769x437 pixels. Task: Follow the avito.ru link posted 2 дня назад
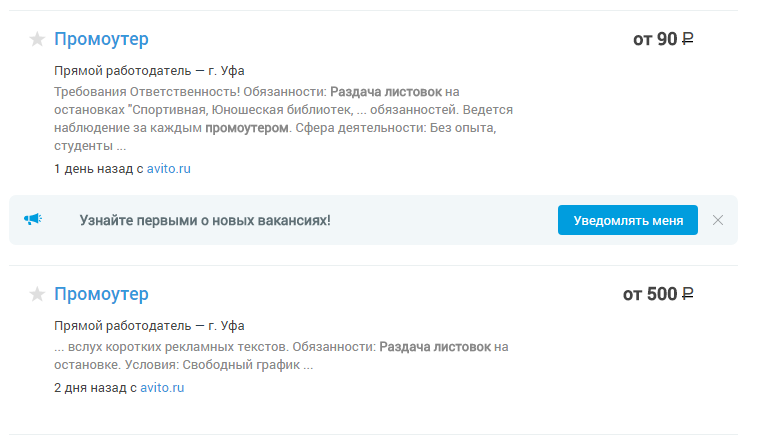pos(162,387)
